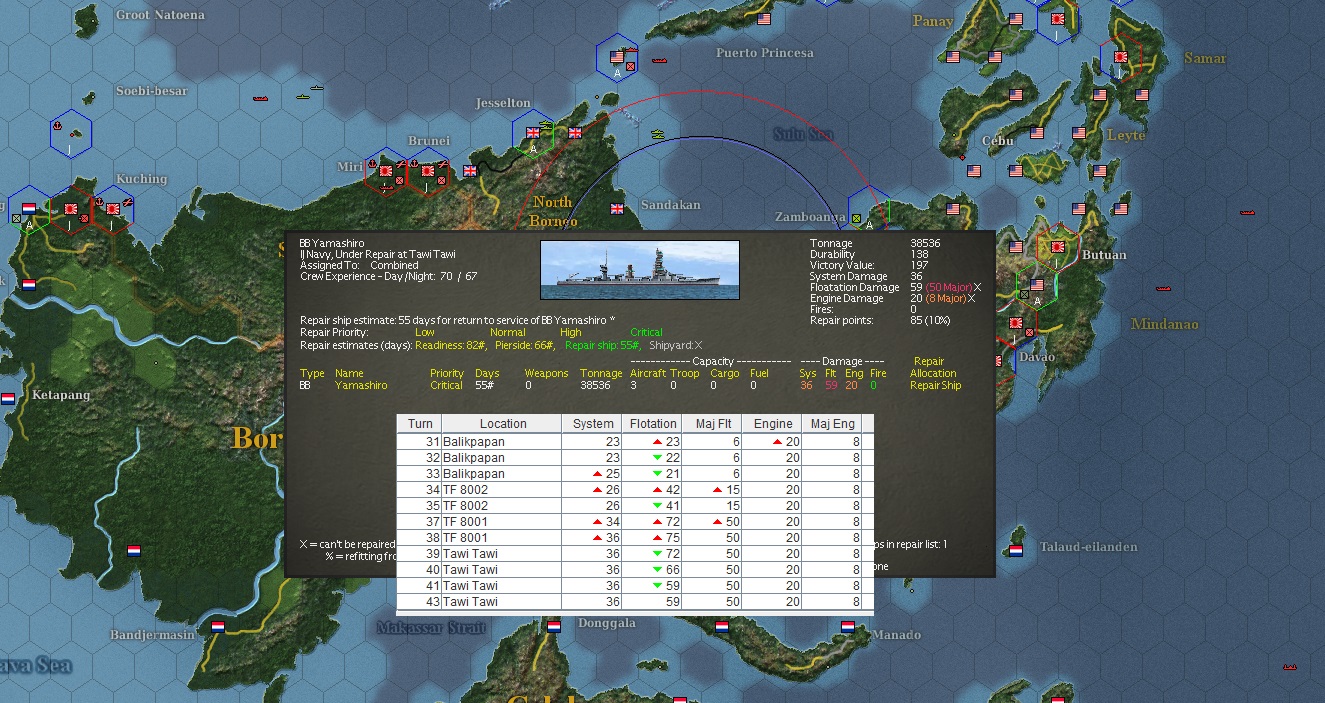Choose the Shipyard repair option
This screenshot has height=703, width=1325.
coord(675,345)
